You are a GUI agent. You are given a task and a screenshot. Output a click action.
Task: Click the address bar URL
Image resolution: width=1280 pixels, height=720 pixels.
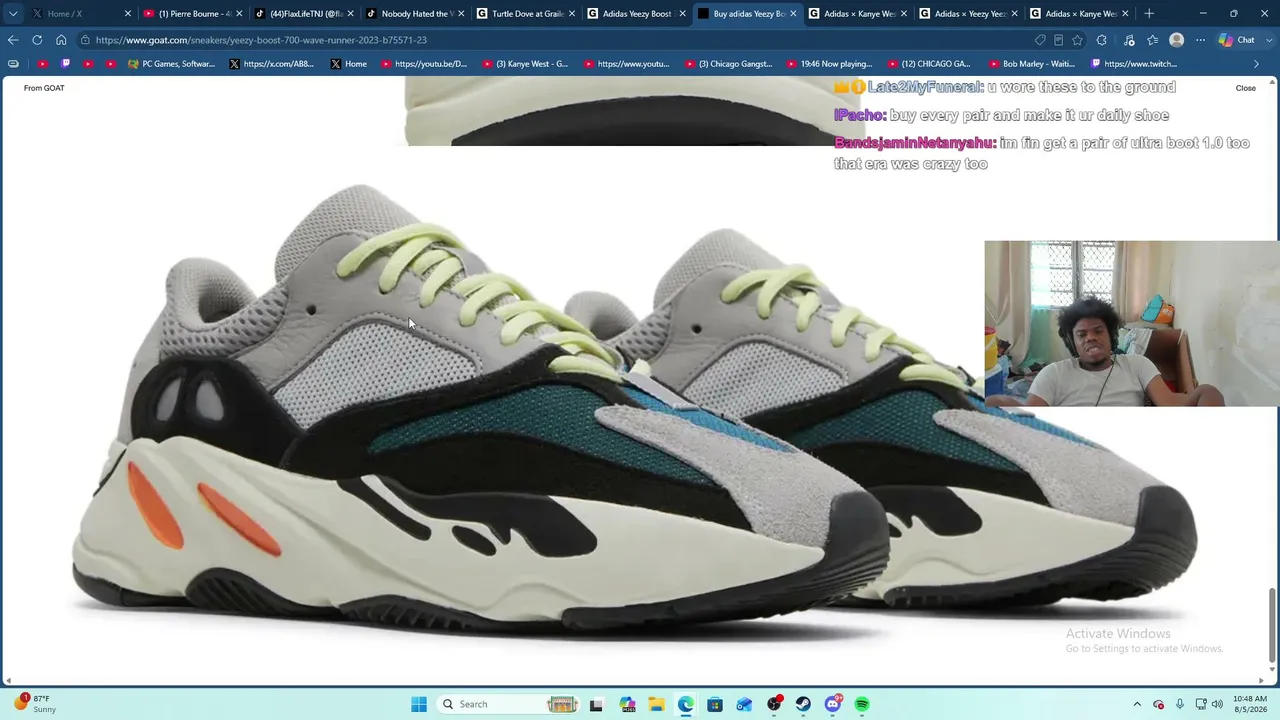pos(261,40)
